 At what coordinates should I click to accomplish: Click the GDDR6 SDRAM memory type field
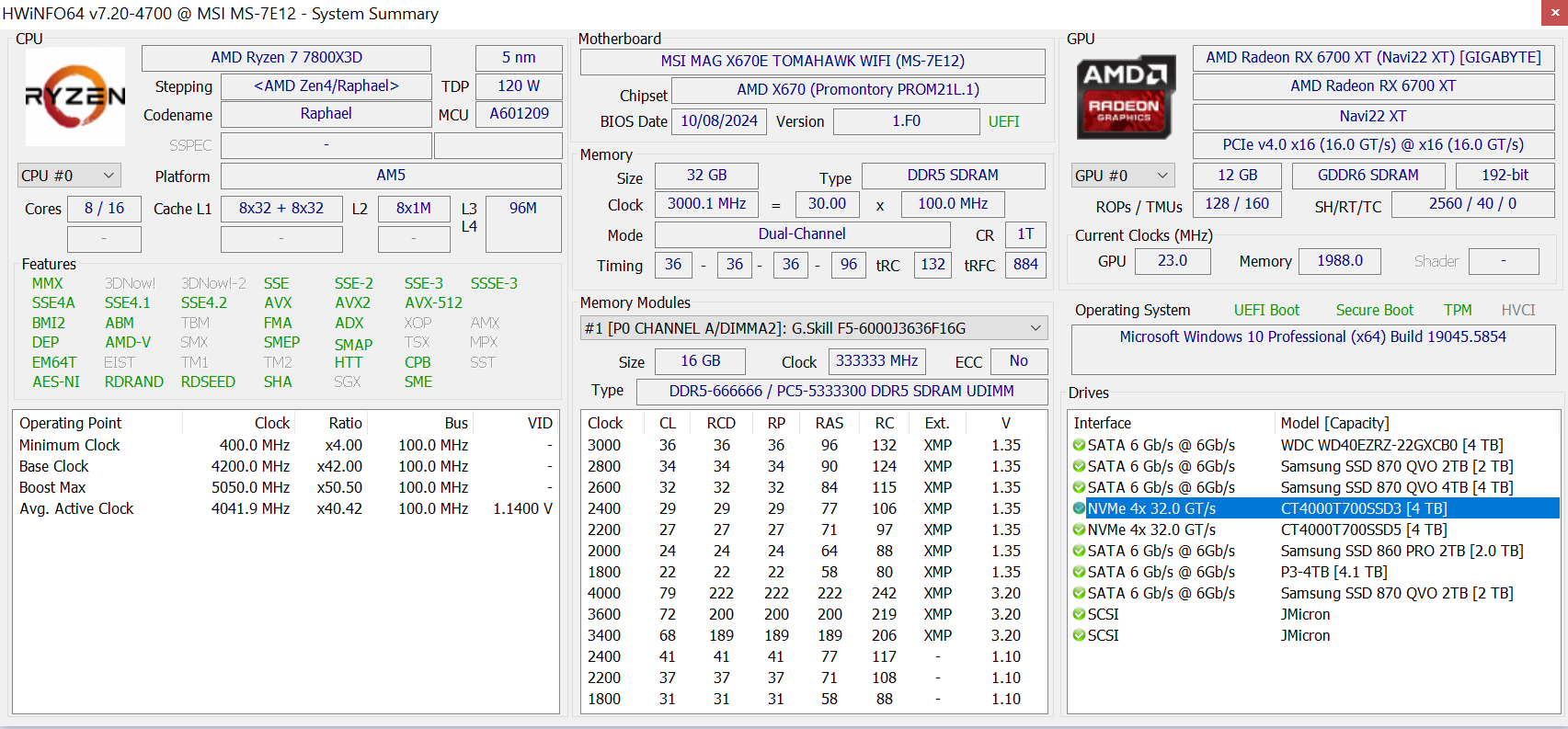(x=1368, y=176)
